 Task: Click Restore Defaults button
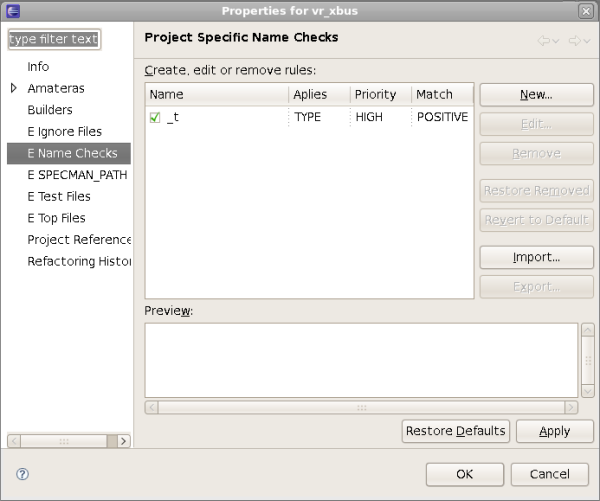pos(456,431)
